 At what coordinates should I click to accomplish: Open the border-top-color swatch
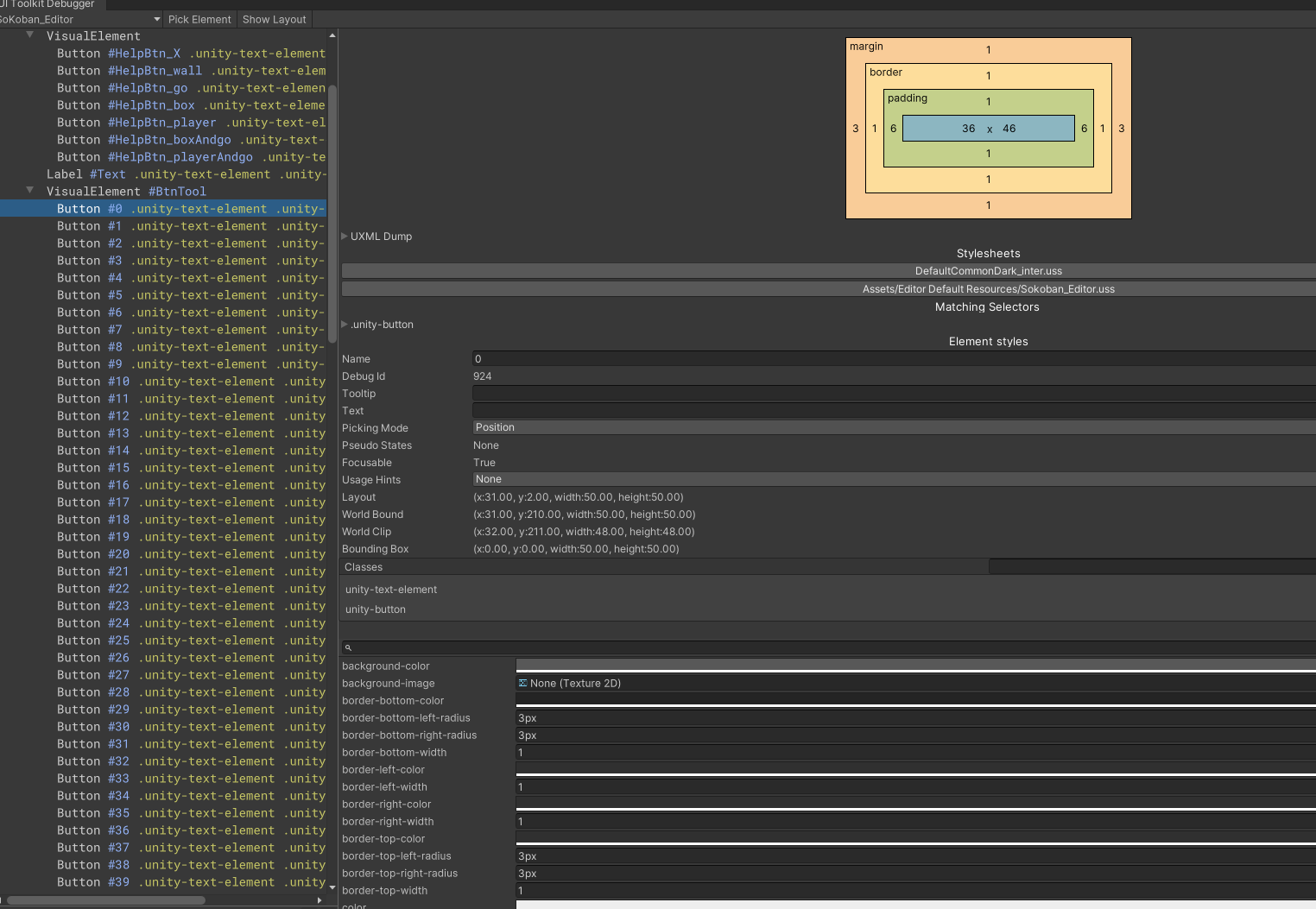click(x=916, y=838)
